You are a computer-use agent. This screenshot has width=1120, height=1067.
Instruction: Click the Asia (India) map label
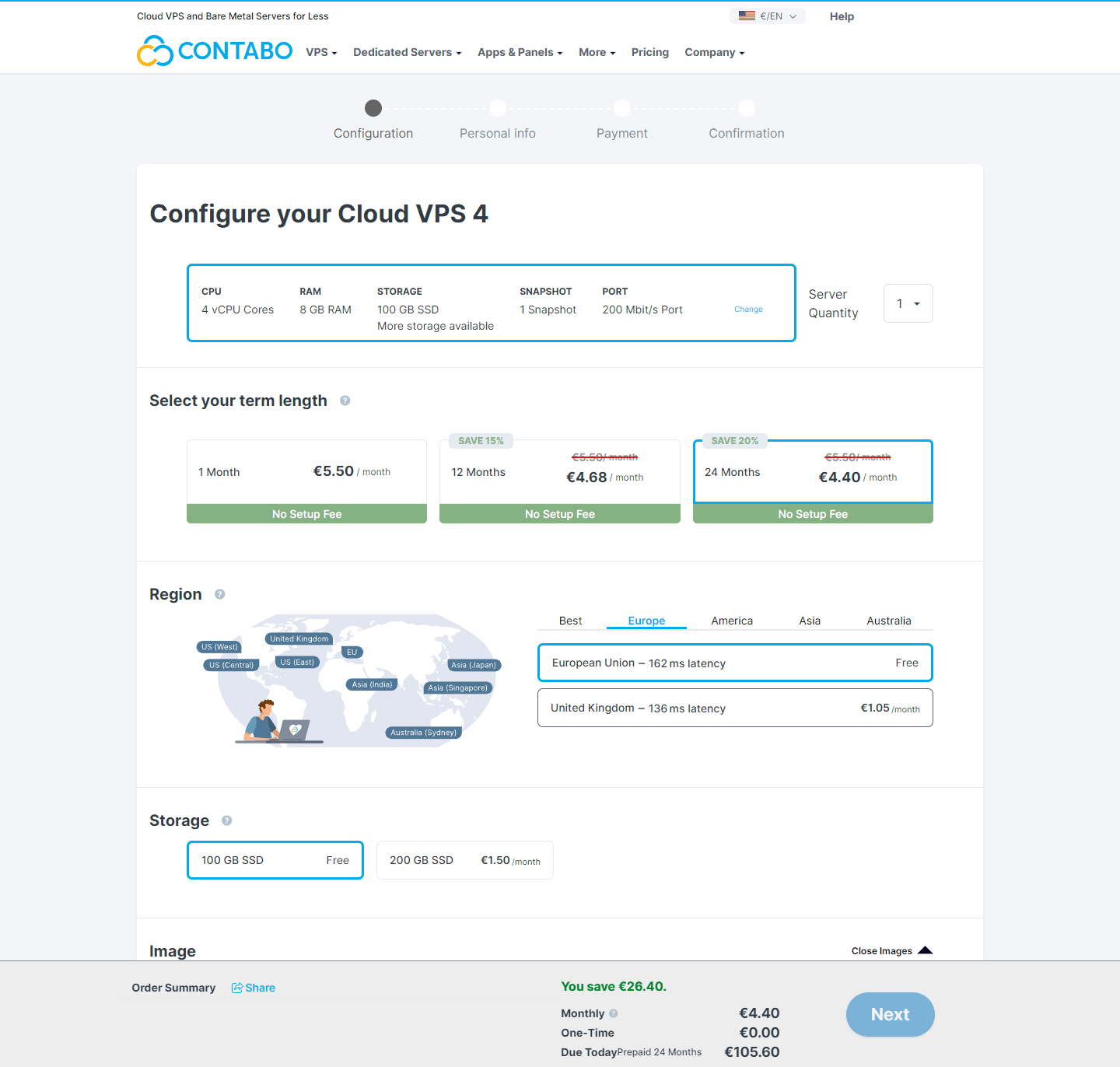(372, 684)
